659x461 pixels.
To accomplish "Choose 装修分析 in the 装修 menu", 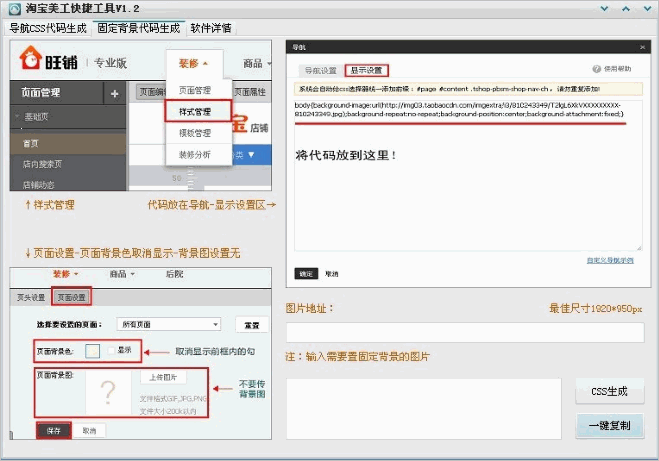I will (195, 155).
